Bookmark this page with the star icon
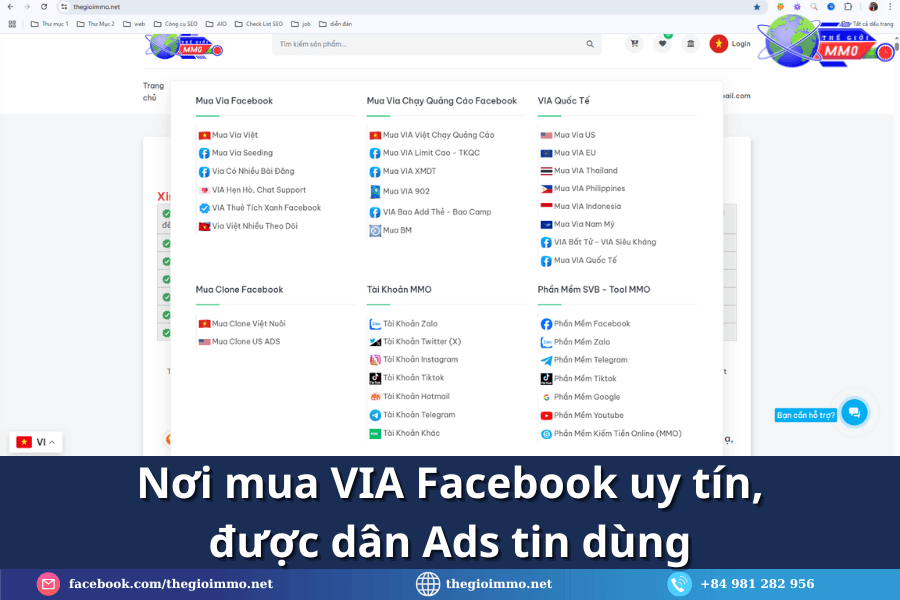 click(x=757, y=7)
